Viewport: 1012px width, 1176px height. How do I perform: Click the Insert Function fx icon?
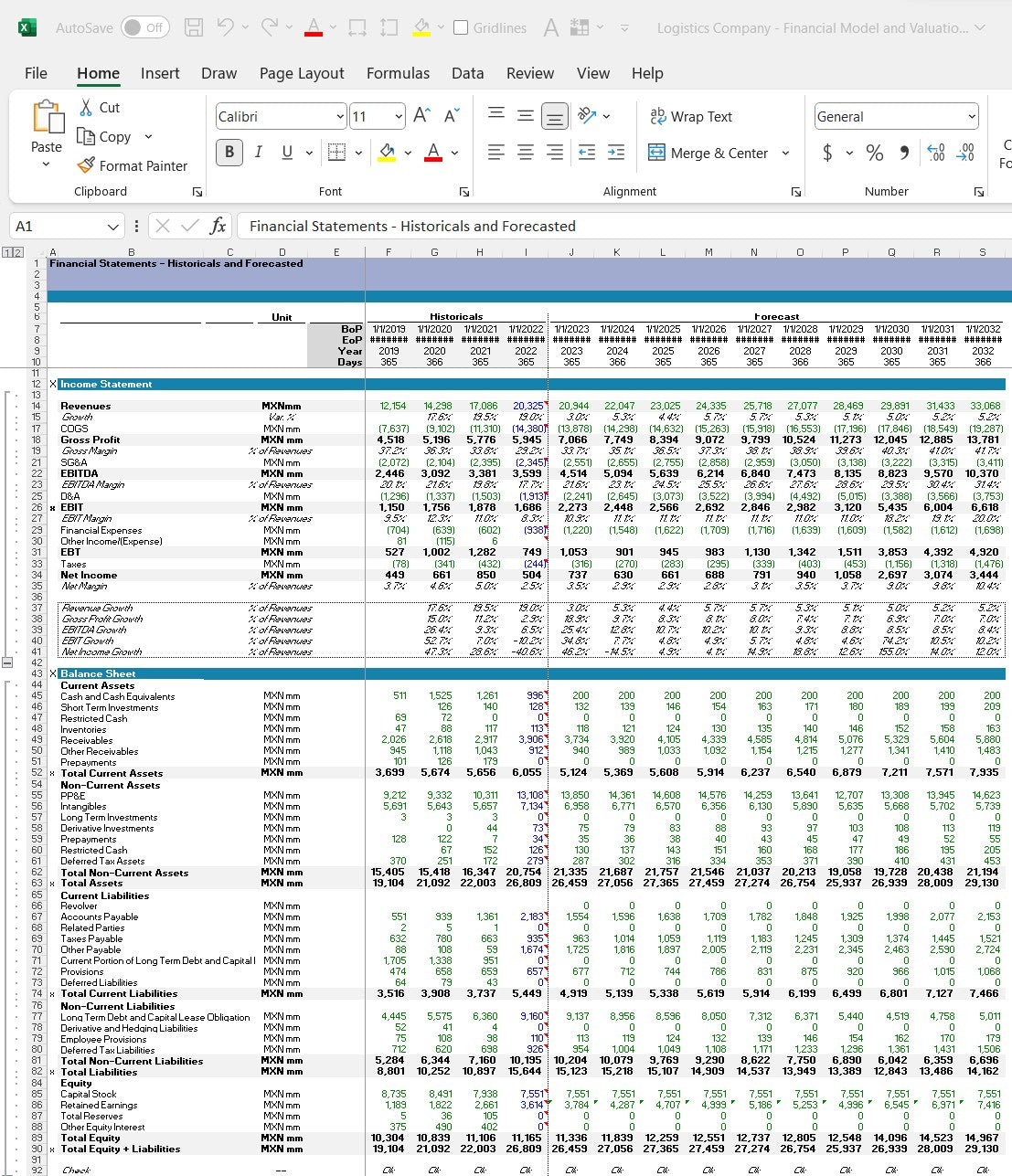[218, 226]
